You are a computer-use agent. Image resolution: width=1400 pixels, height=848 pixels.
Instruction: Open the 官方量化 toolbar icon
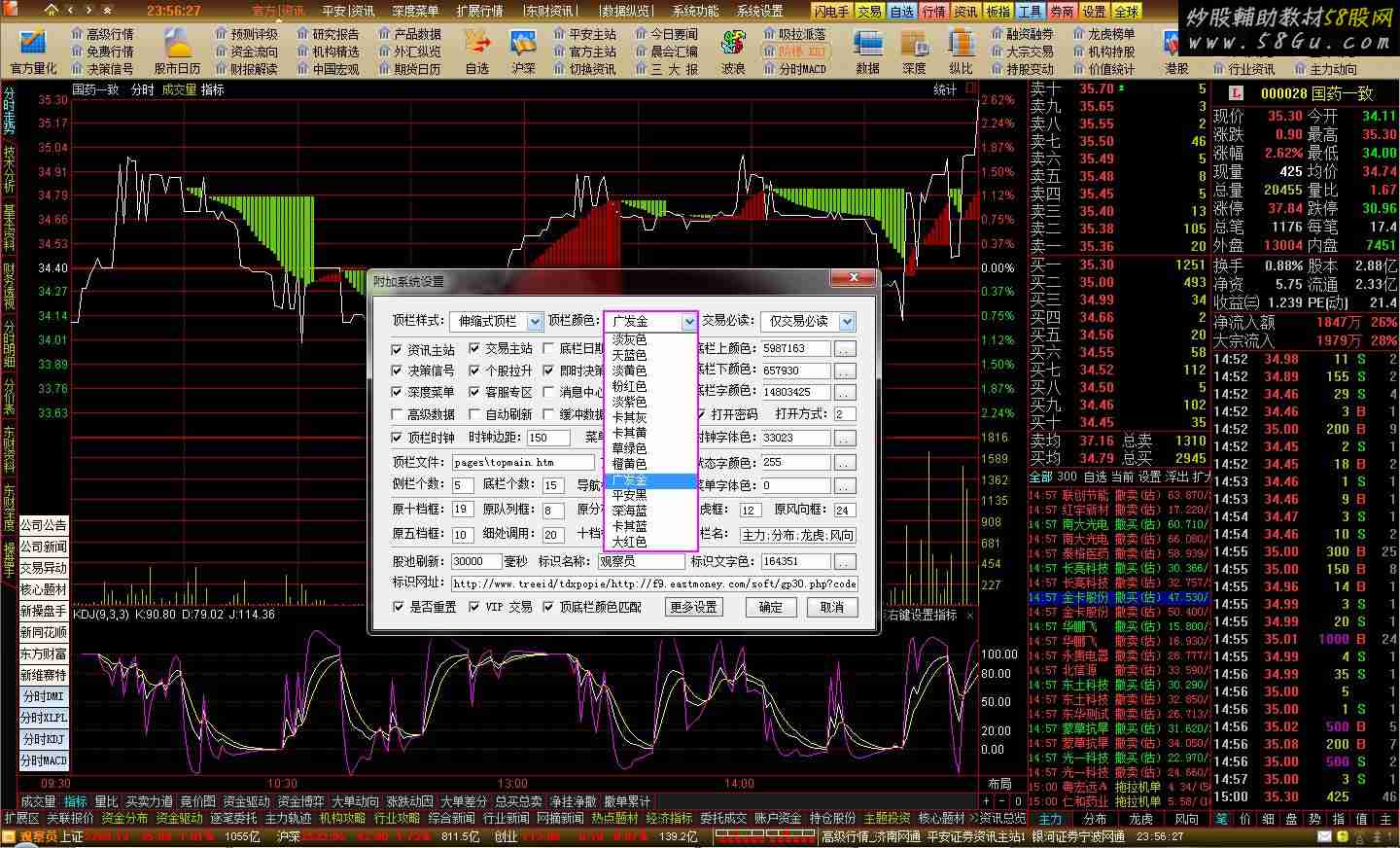pos(33,51)
